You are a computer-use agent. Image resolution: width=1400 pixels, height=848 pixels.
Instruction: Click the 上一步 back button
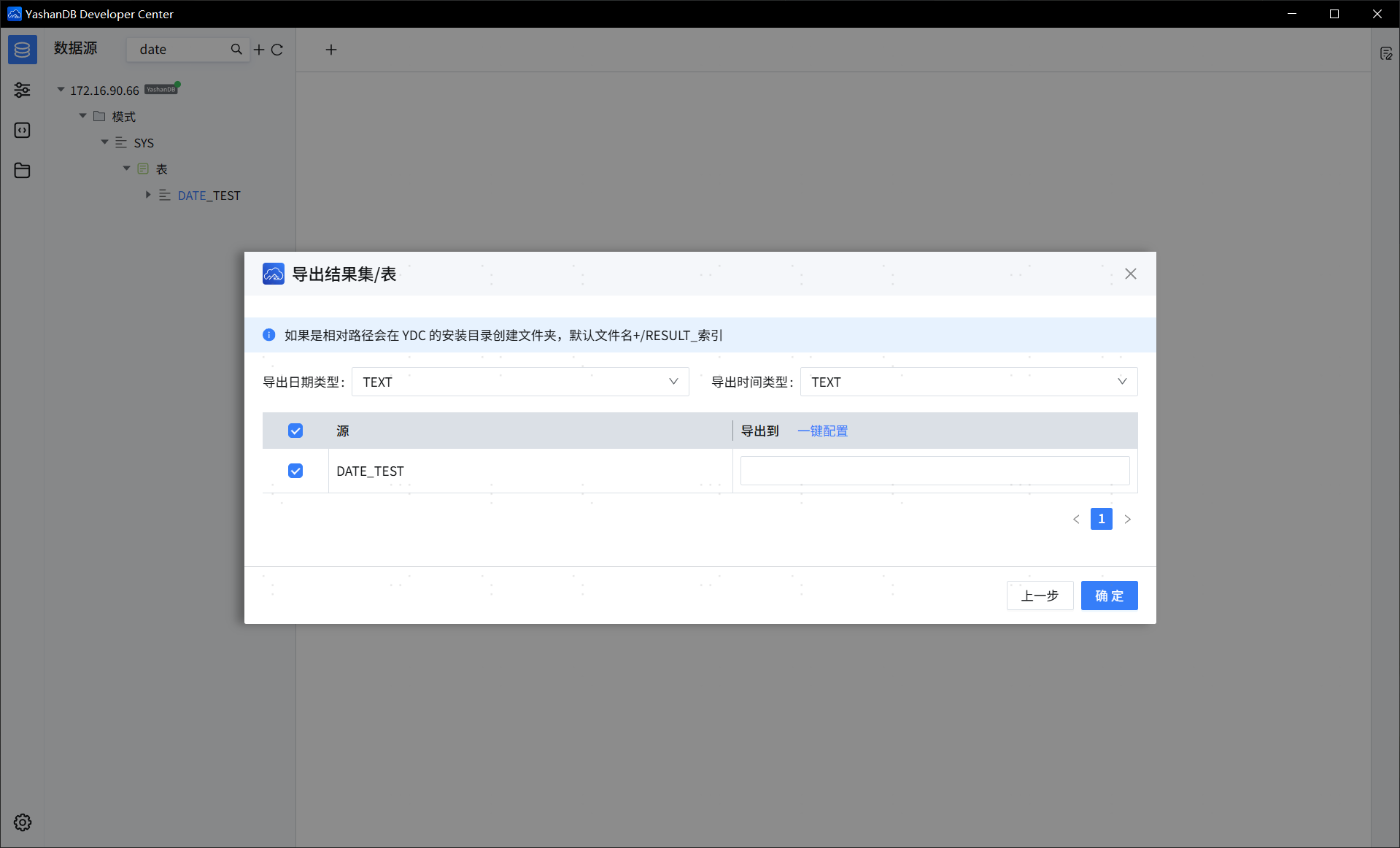[1040, 595]
